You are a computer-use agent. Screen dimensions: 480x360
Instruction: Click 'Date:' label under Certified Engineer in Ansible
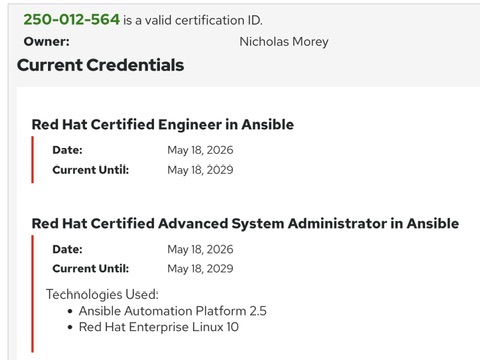click(67, 150)
